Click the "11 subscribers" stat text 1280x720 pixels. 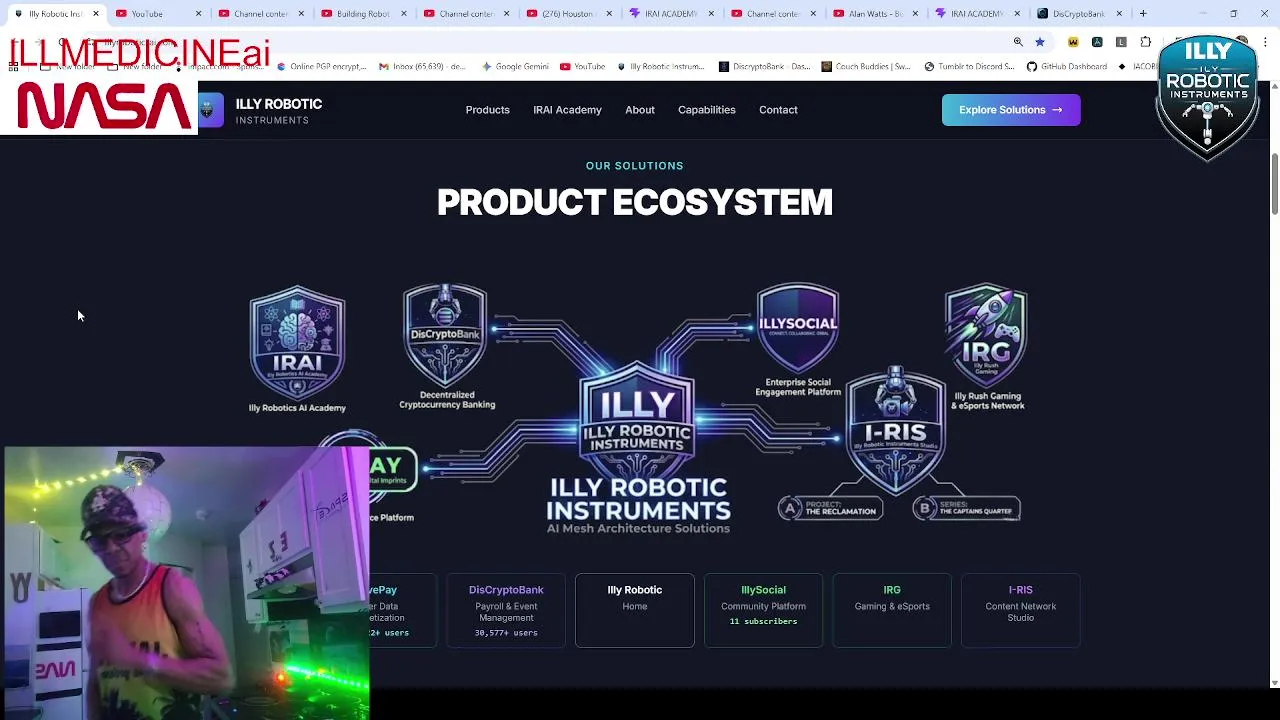pyautogui.click(x=763, y=621)
